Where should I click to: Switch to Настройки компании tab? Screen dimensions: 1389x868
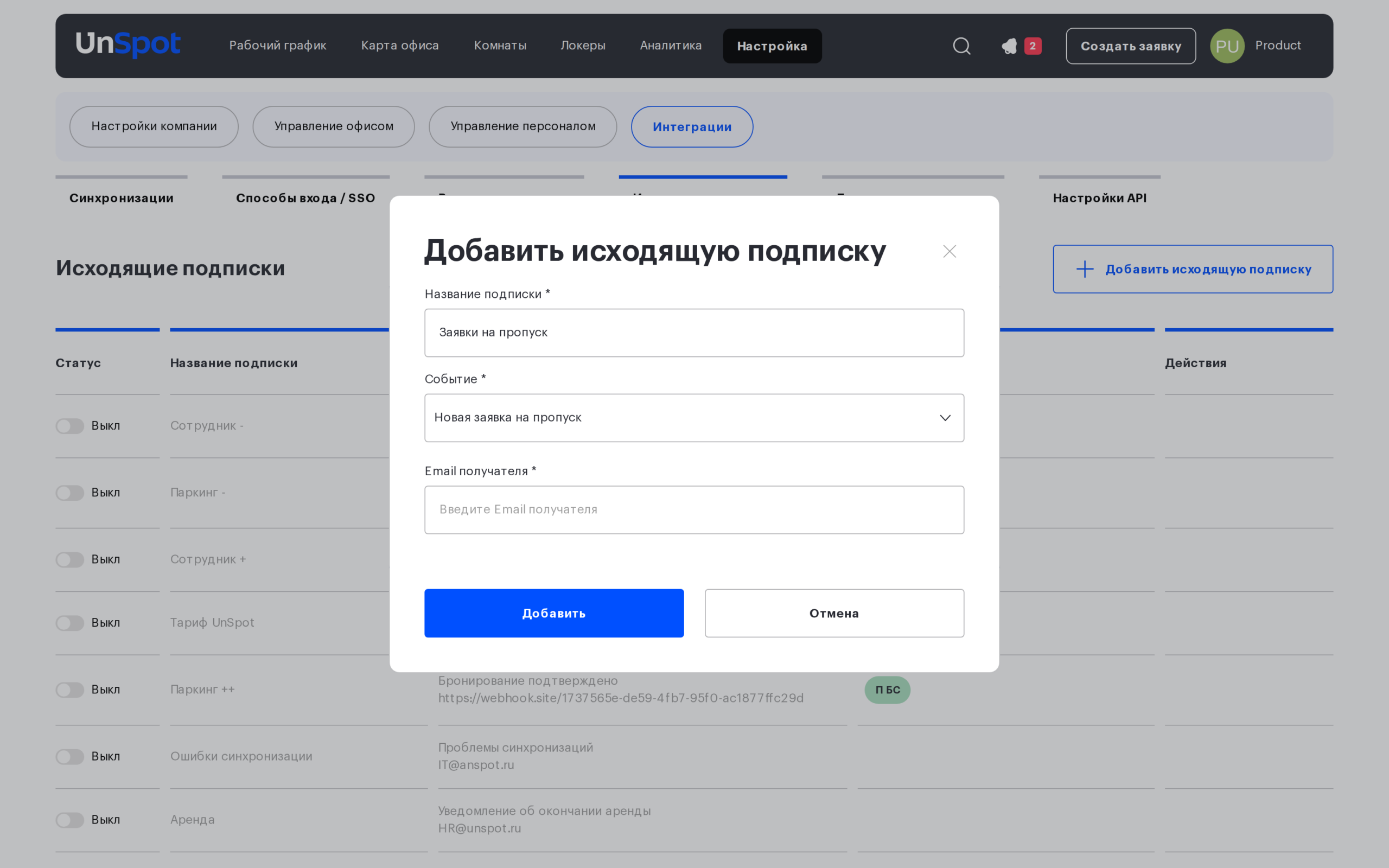point(154,126)
